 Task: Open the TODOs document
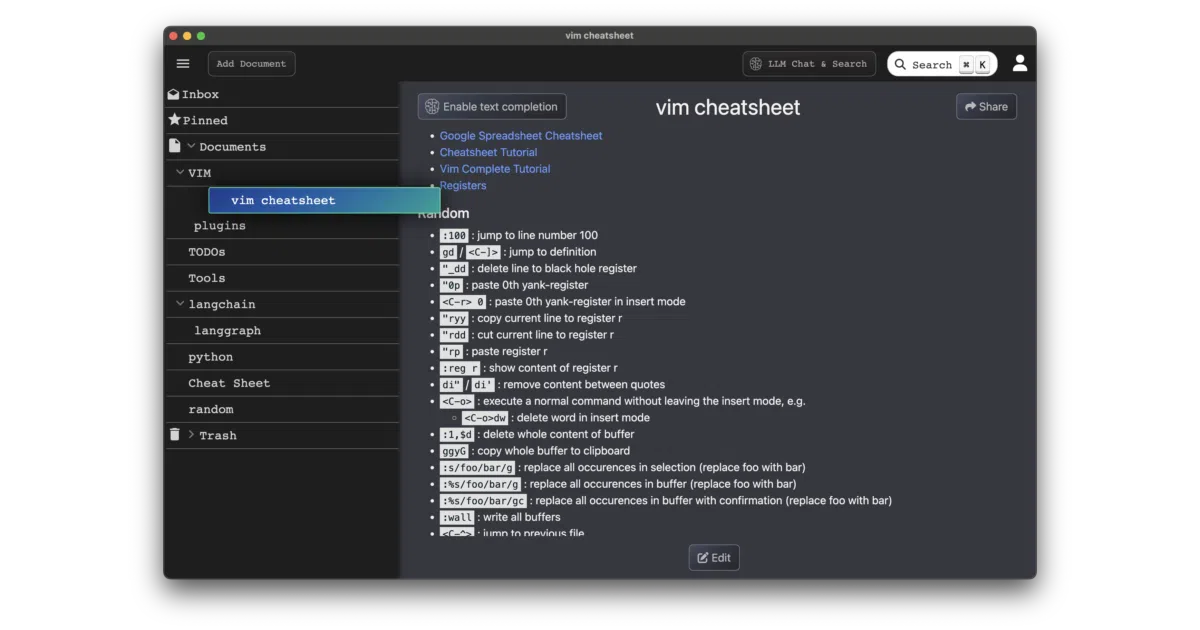[207, 252]
